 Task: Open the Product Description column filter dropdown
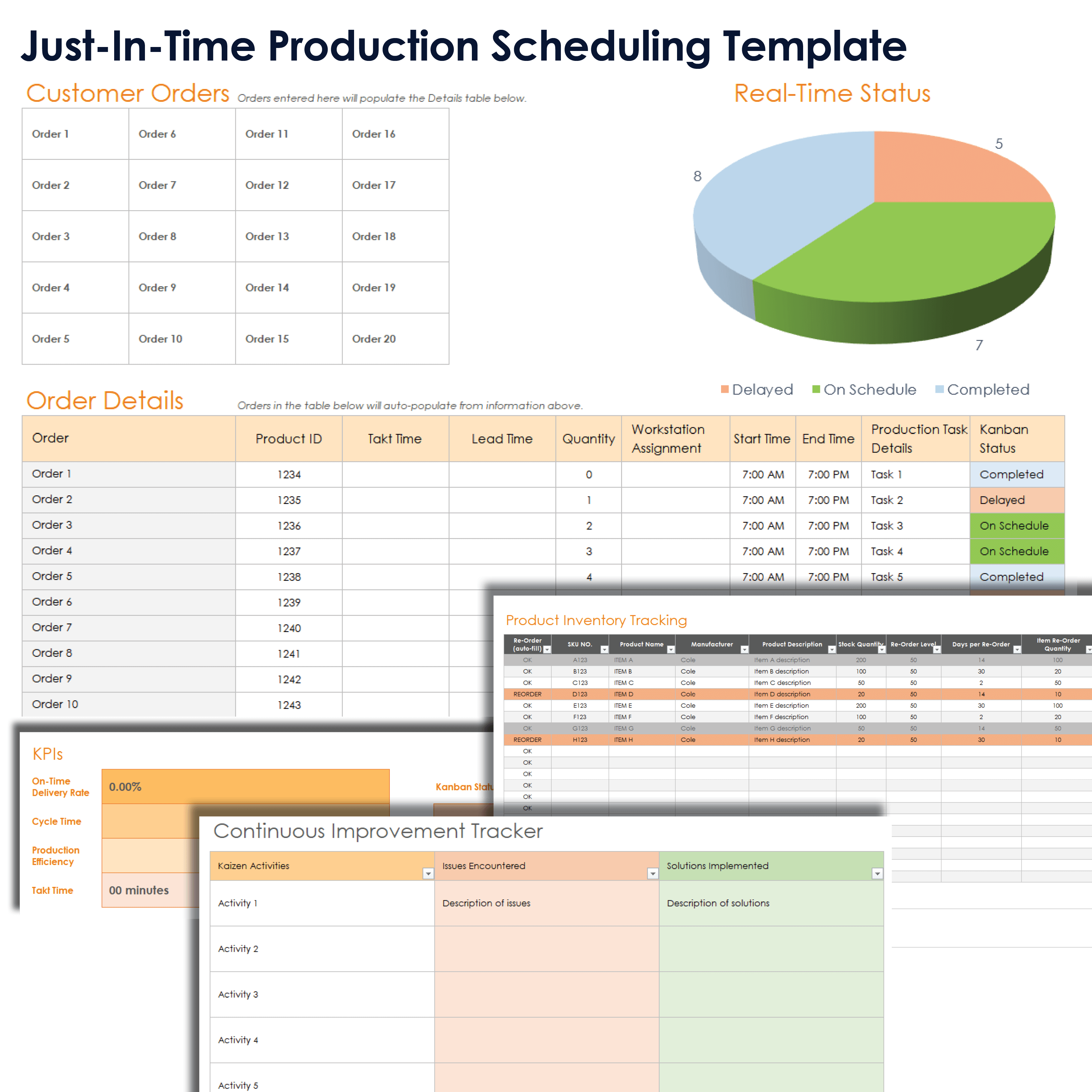(832, 650)
